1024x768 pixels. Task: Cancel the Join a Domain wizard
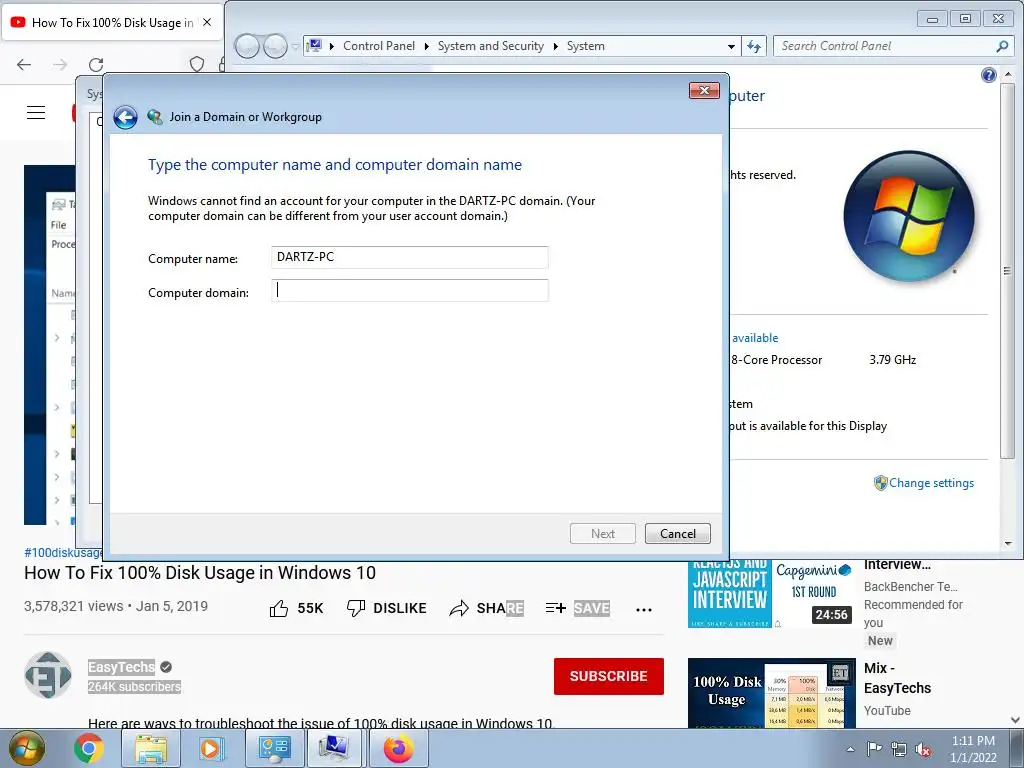click(x=677, y=534)
